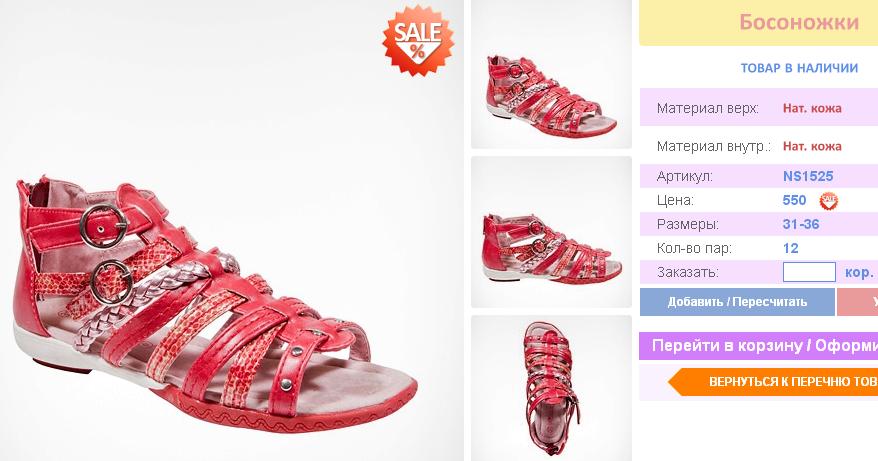
Task: Focus the Заказать quantity input field
Action: tap(809, 272)
